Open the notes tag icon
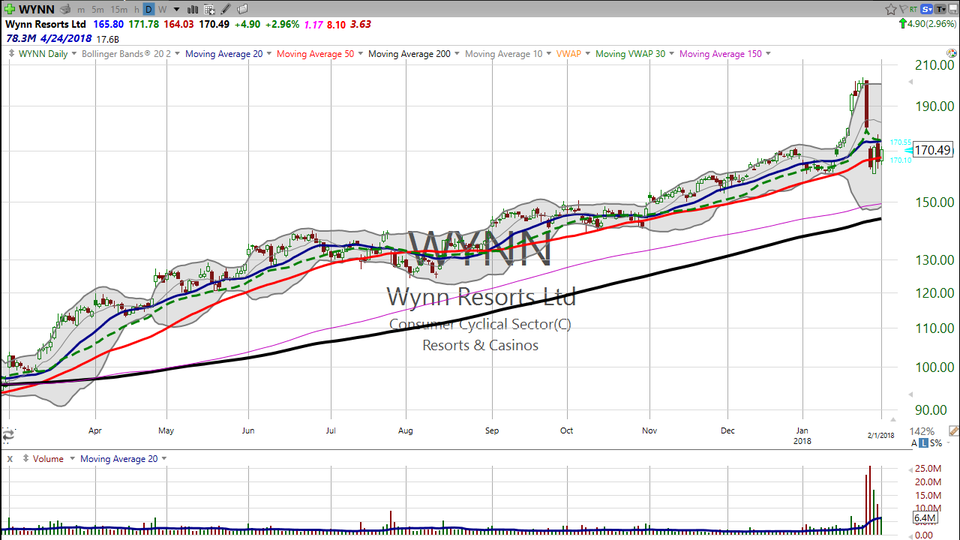960x540 pixels. coord(242,9)
